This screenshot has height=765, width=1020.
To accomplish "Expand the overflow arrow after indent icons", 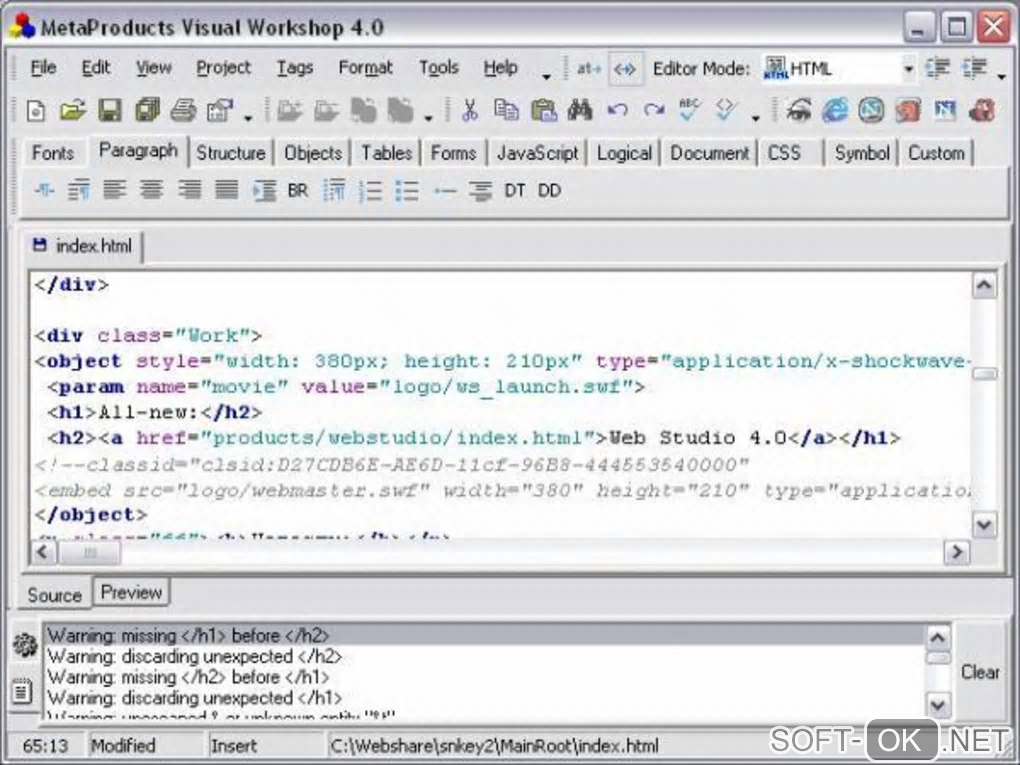I will pos(1002,77).
